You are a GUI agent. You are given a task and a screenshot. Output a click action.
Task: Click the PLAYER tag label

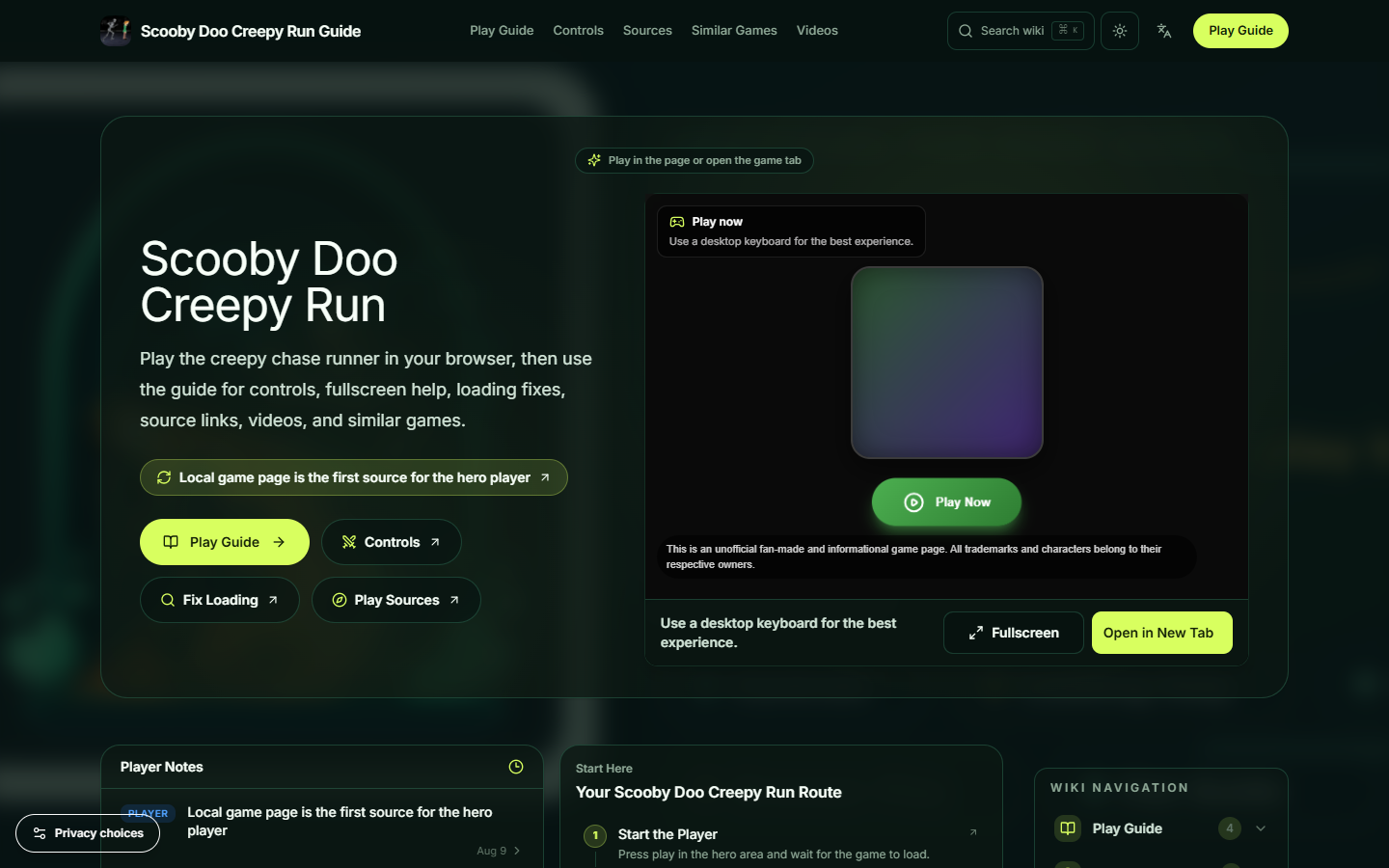click(148, 814)
